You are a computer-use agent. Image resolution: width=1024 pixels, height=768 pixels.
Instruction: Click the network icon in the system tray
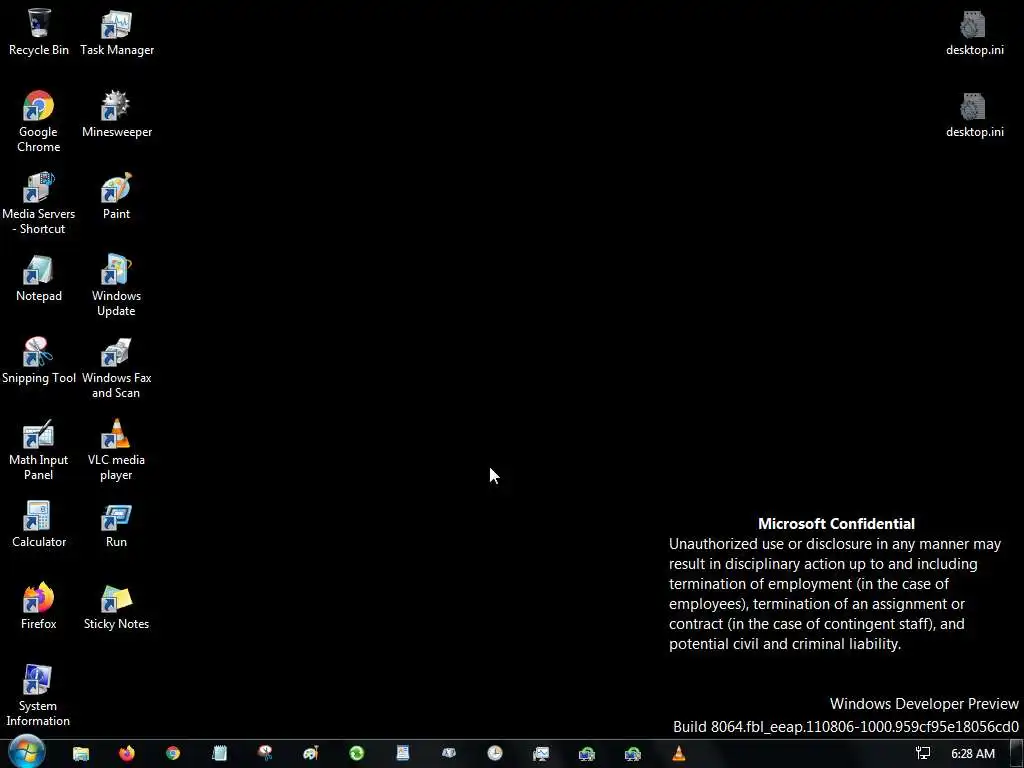(x=923, y=754)
